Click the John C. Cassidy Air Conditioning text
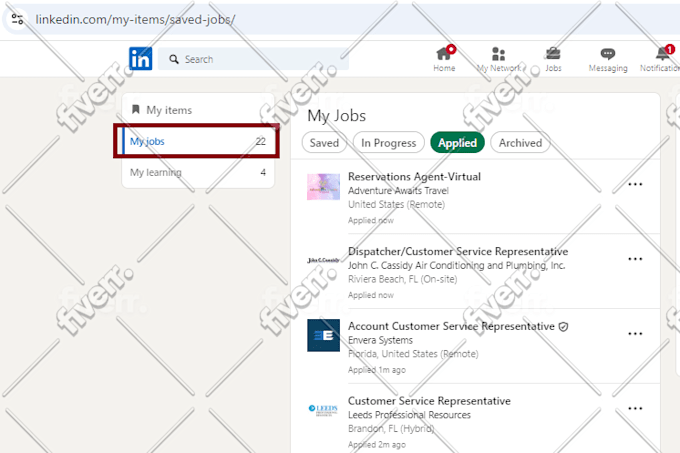The width and height of the screenshot is (680, 453). coord(457,265)
